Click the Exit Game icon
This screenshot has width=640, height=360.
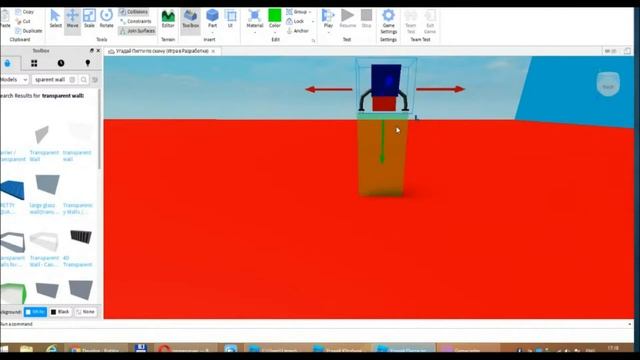point(430,21)
